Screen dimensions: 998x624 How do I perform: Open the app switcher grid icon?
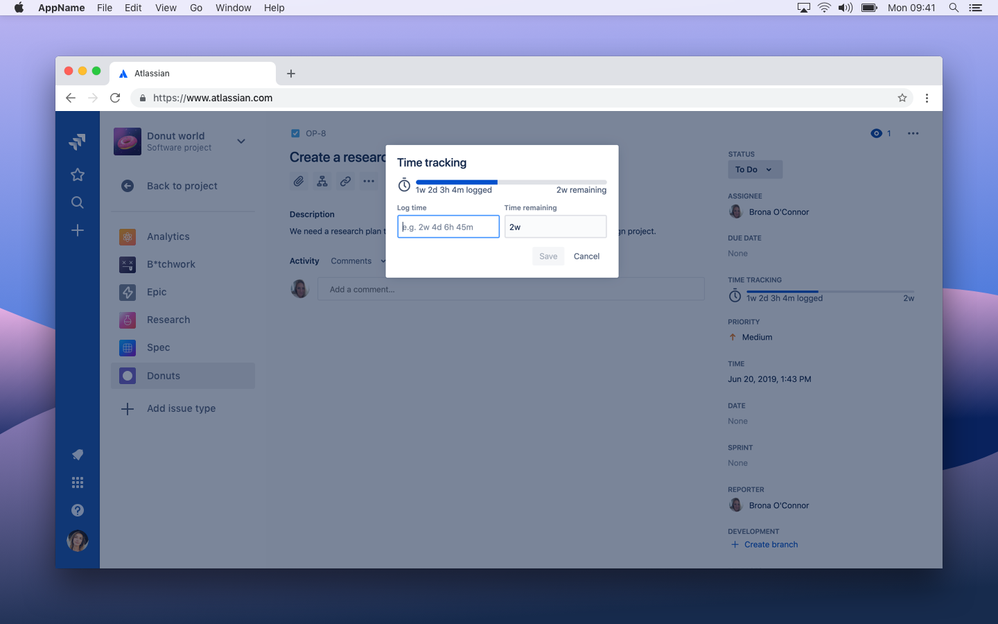point(78,483)
